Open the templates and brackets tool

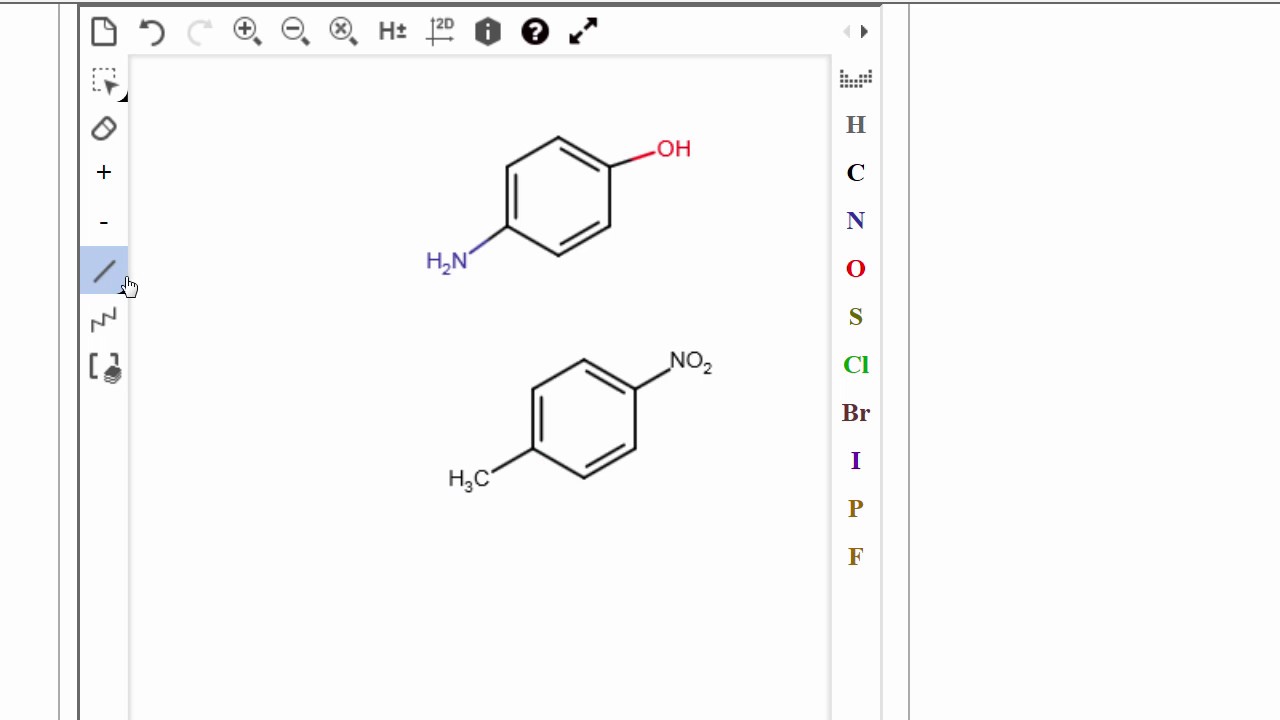[104, 367]
